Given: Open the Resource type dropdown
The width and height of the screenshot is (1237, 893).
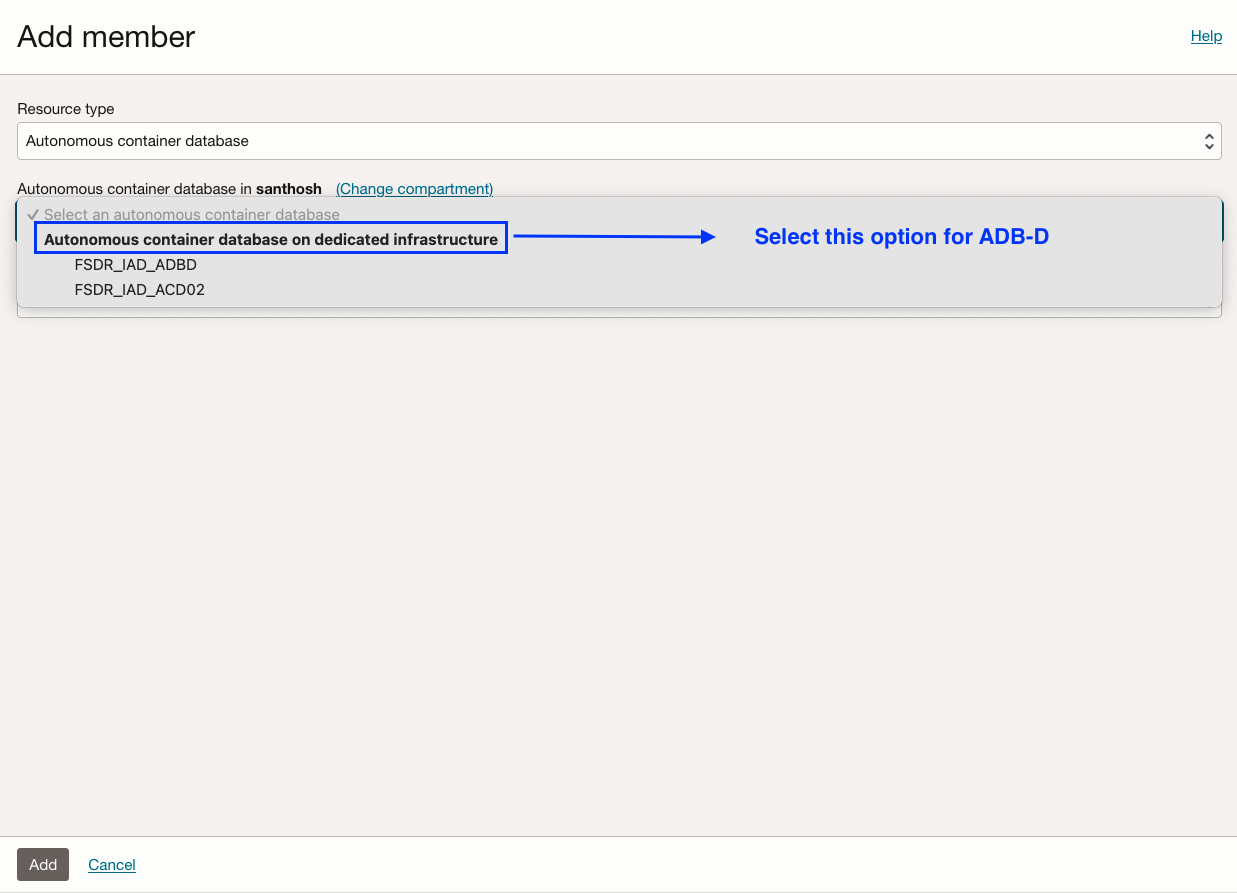Looking at the screenshot, I should [x=619, y=141].
